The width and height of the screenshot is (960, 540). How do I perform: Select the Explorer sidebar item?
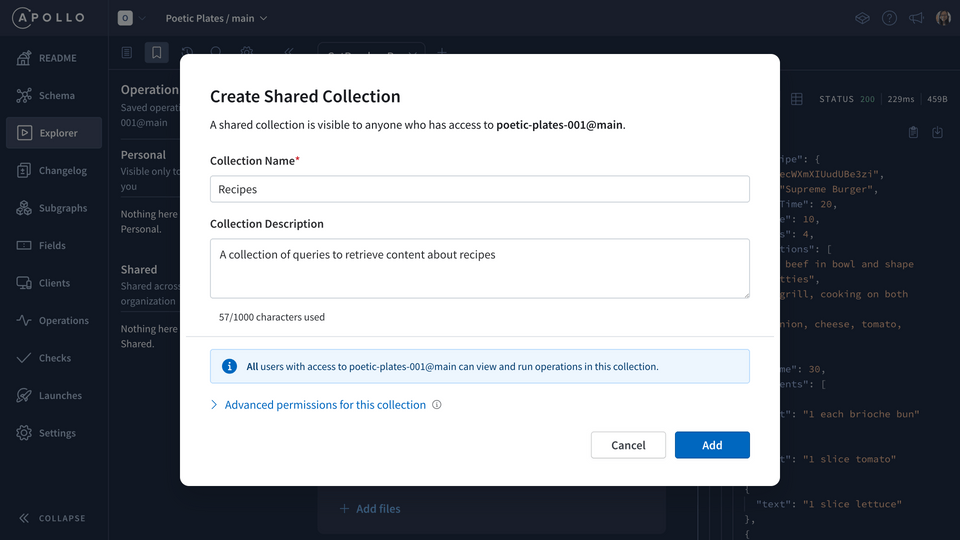click(54, 133)
